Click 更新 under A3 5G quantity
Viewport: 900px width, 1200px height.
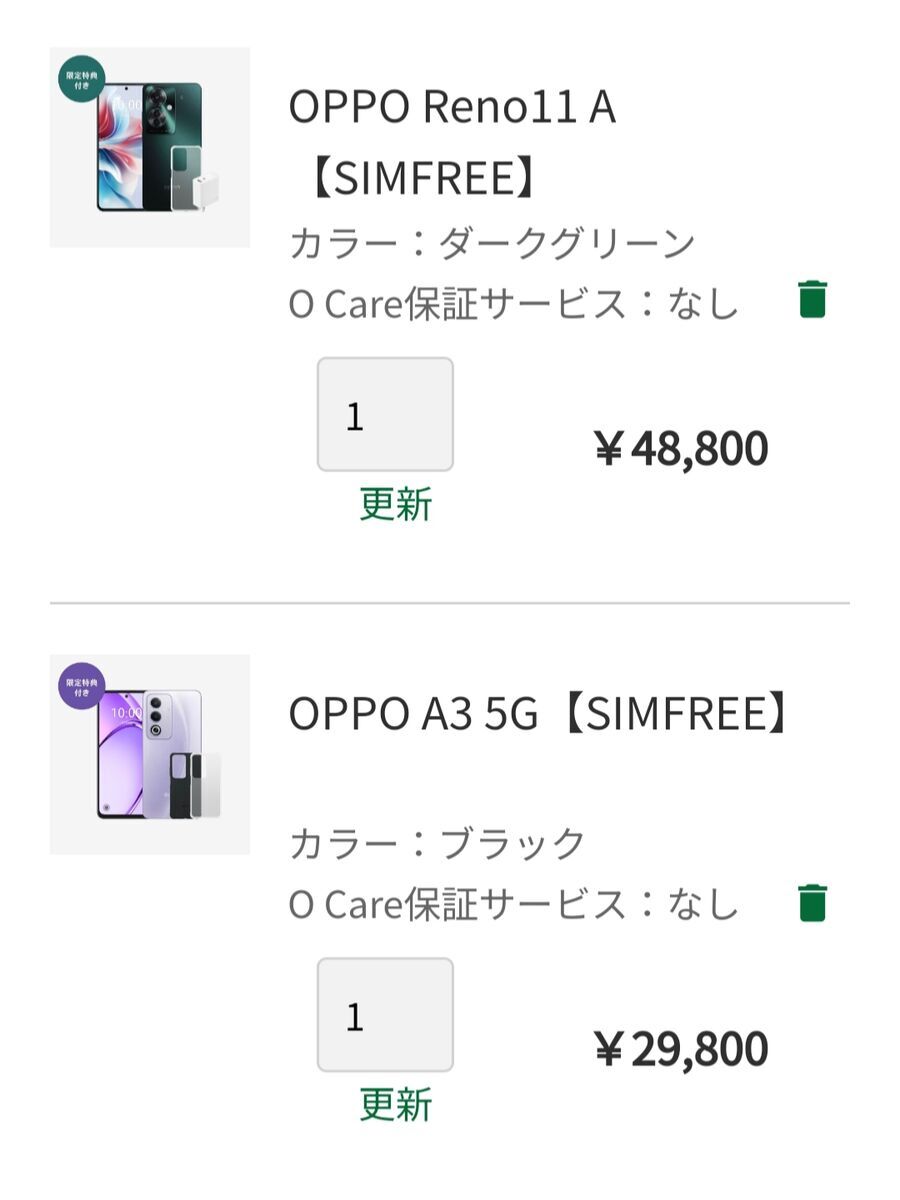[x=395, y=1105]
